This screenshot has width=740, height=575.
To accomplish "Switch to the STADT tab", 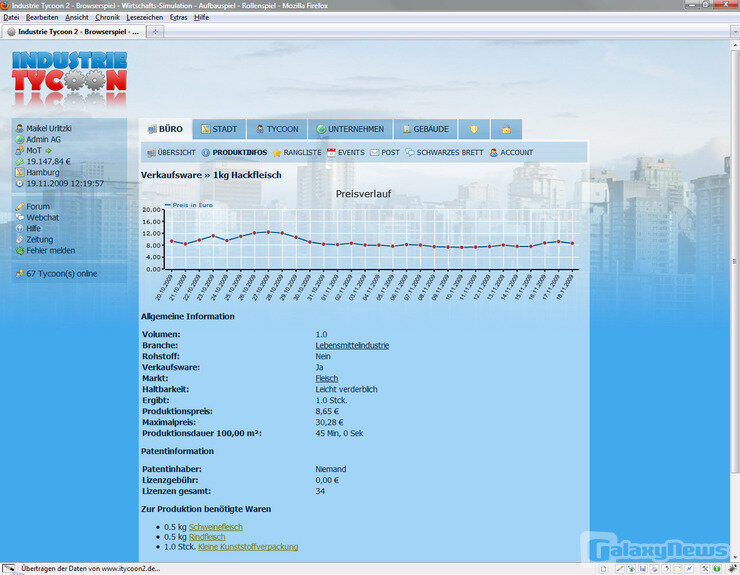I will (x=219, y=129).
